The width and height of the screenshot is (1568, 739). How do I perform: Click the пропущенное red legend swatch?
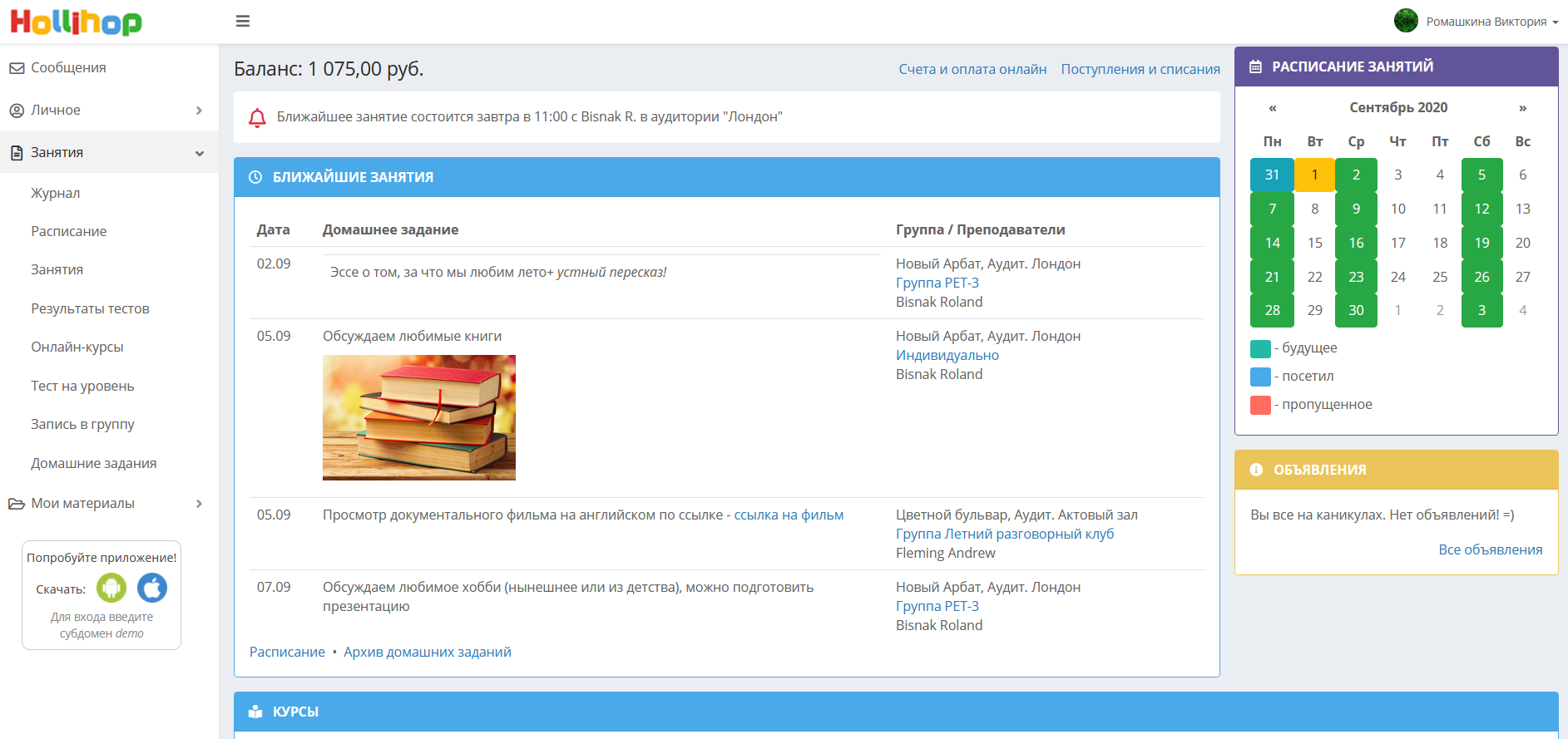coord(1260,405)
